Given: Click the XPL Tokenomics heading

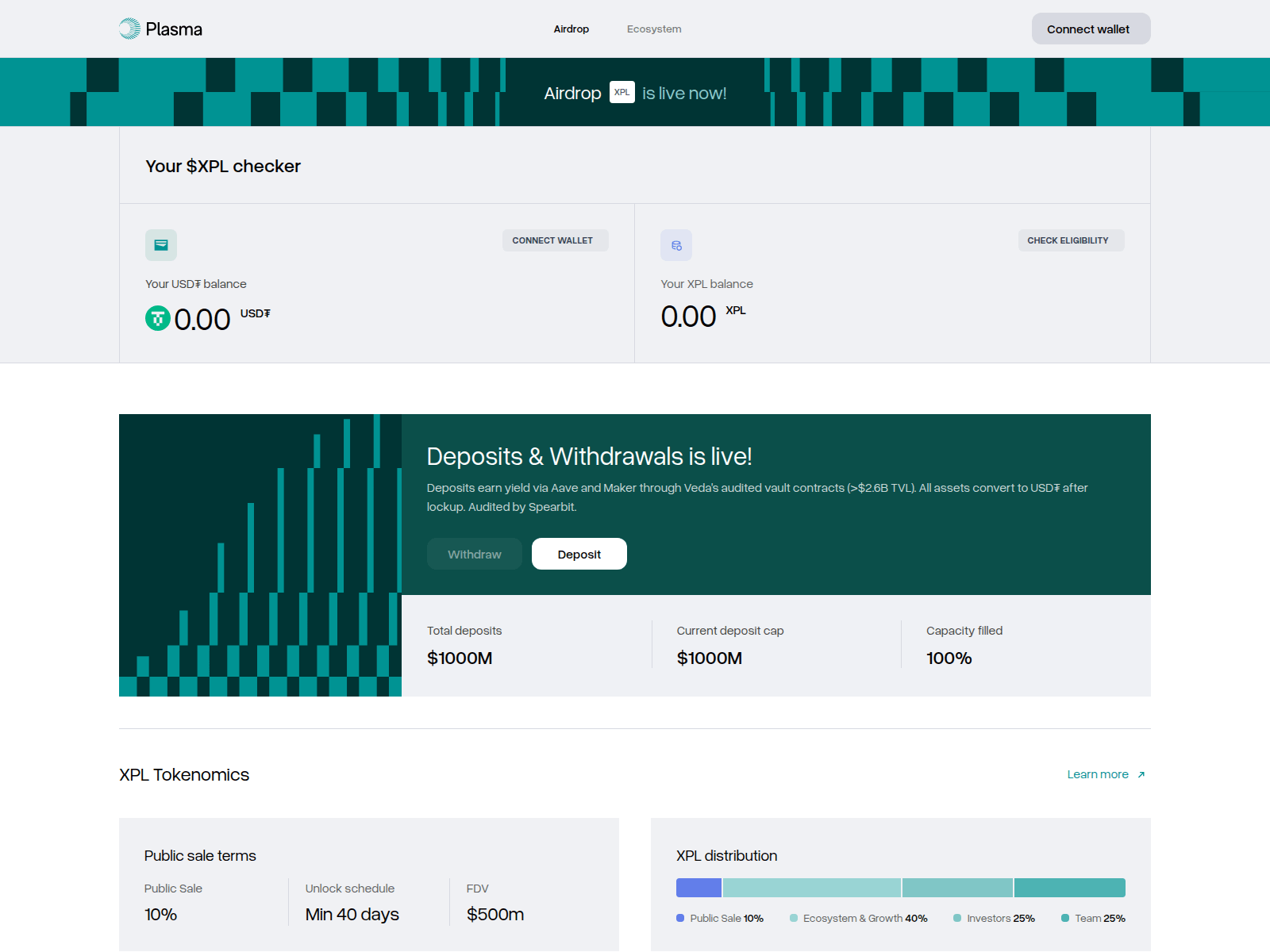Looking at the screenshot, I should click(184, 774).
